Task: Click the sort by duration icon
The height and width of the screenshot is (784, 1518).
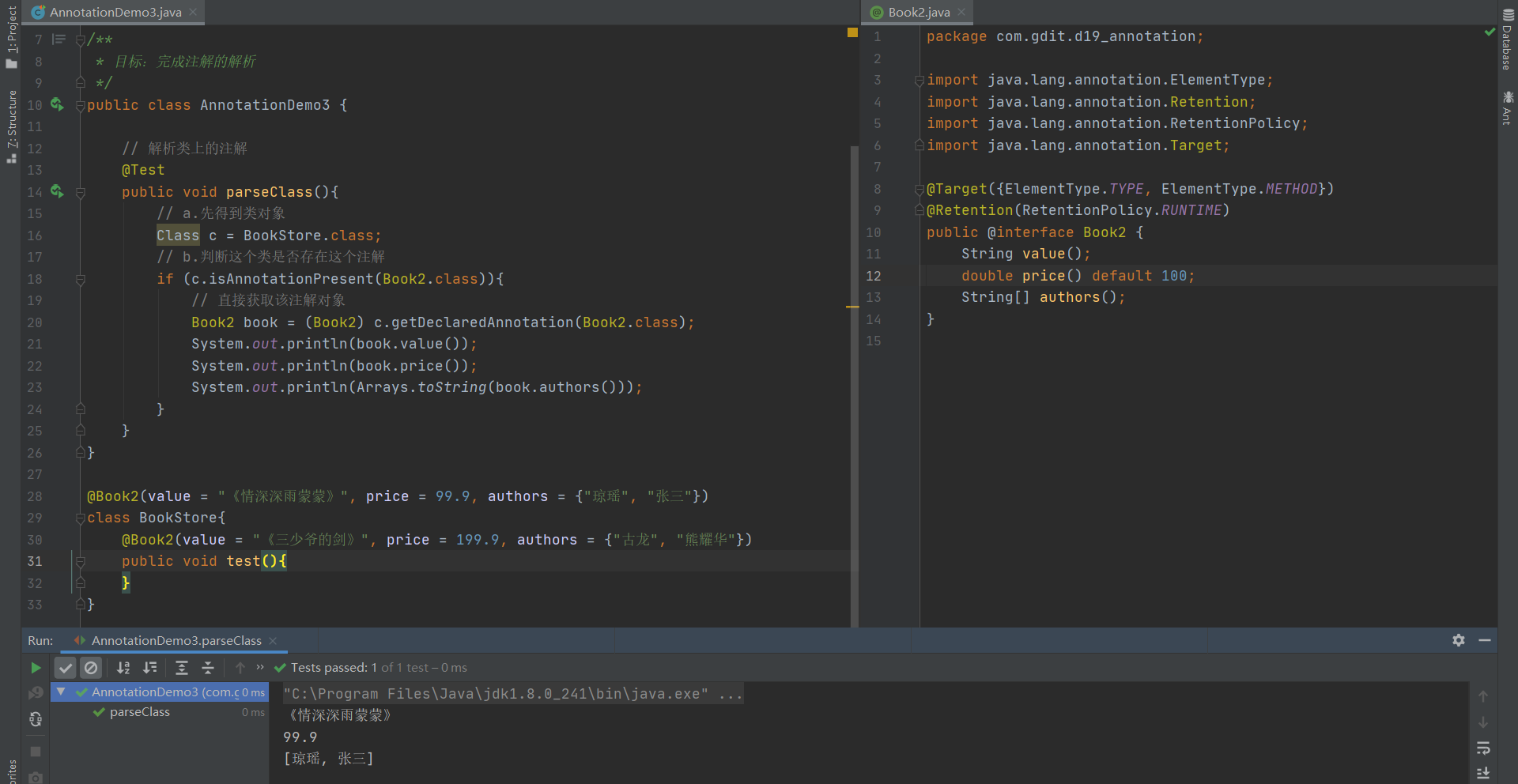Action: pos(150,668)
